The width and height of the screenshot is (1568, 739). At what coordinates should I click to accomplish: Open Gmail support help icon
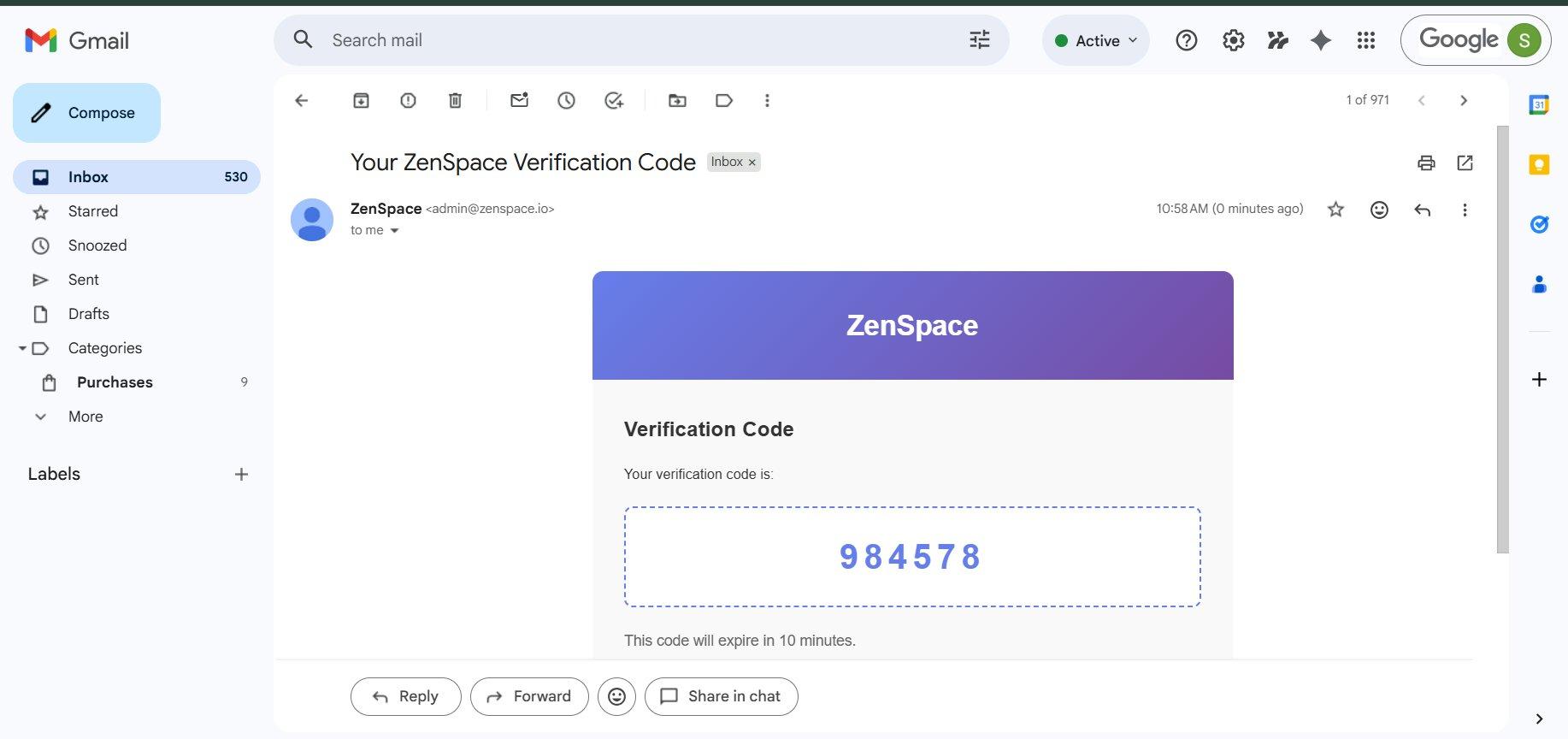point(1187,40)
